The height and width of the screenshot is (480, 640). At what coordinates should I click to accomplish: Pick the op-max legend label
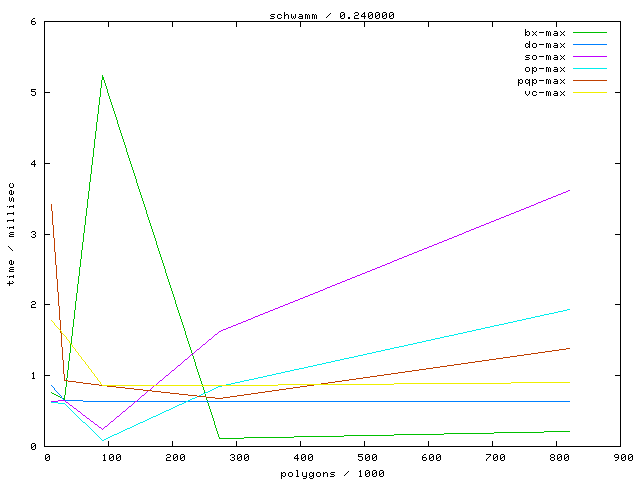pyautogui.click(x=545, y=69)
